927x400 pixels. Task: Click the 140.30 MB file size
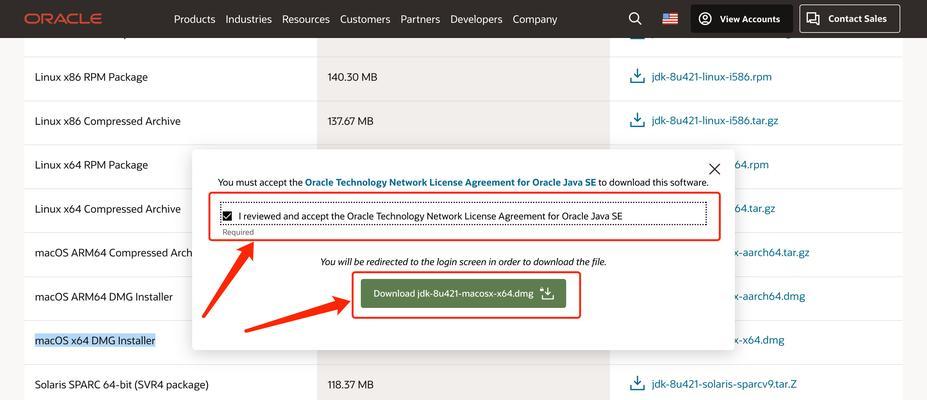[x=352, y=77]
